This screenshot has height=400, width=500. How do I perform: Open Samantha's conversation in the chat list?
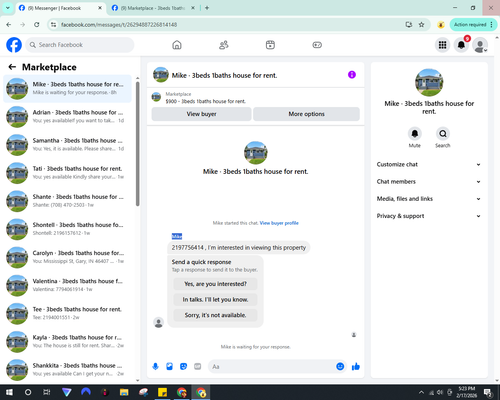(x=67, y=145)
